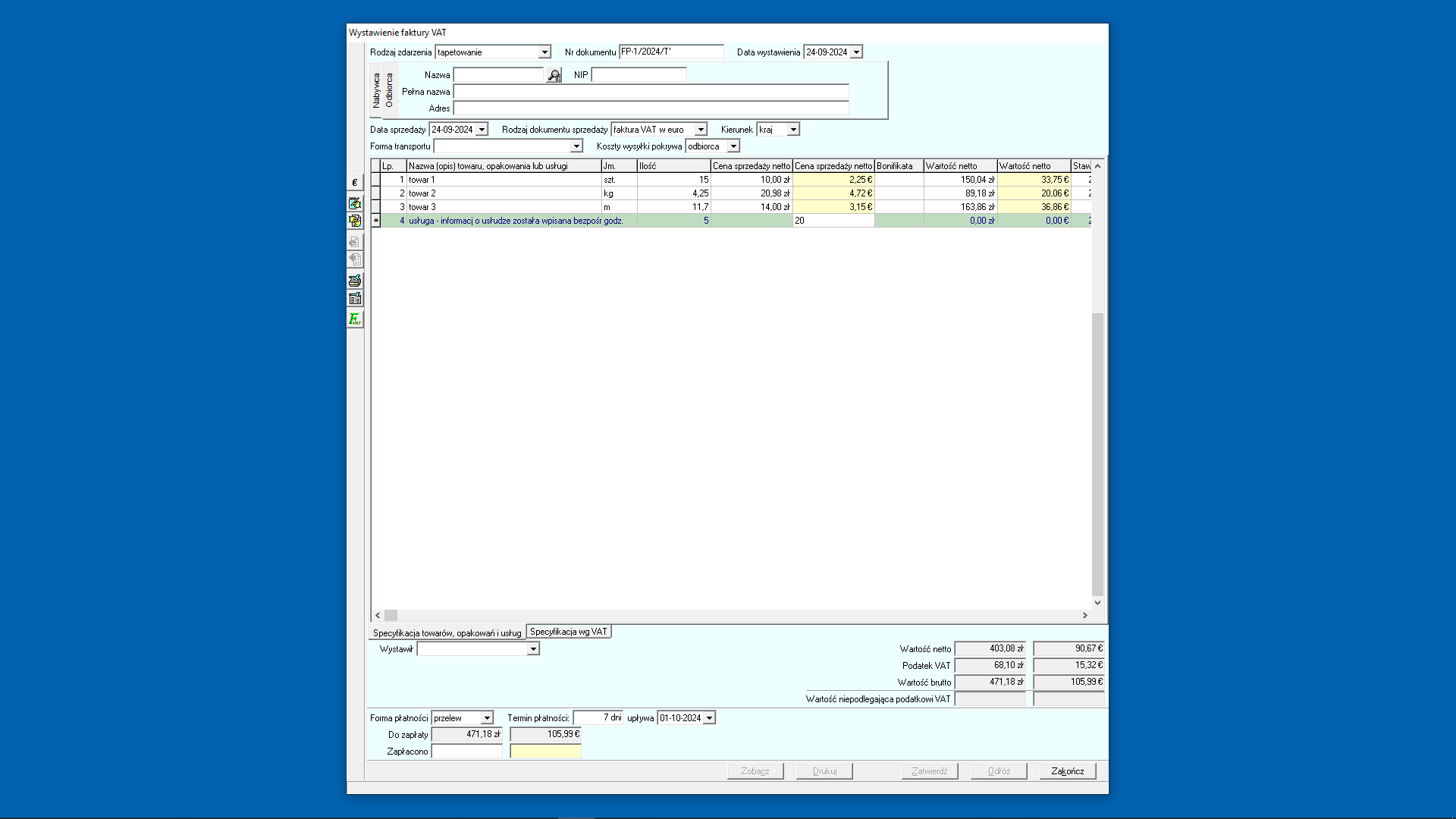1456x819 pixels.
Task: Select the vertical Nabywca tab
Action: (x=376, y=90)
